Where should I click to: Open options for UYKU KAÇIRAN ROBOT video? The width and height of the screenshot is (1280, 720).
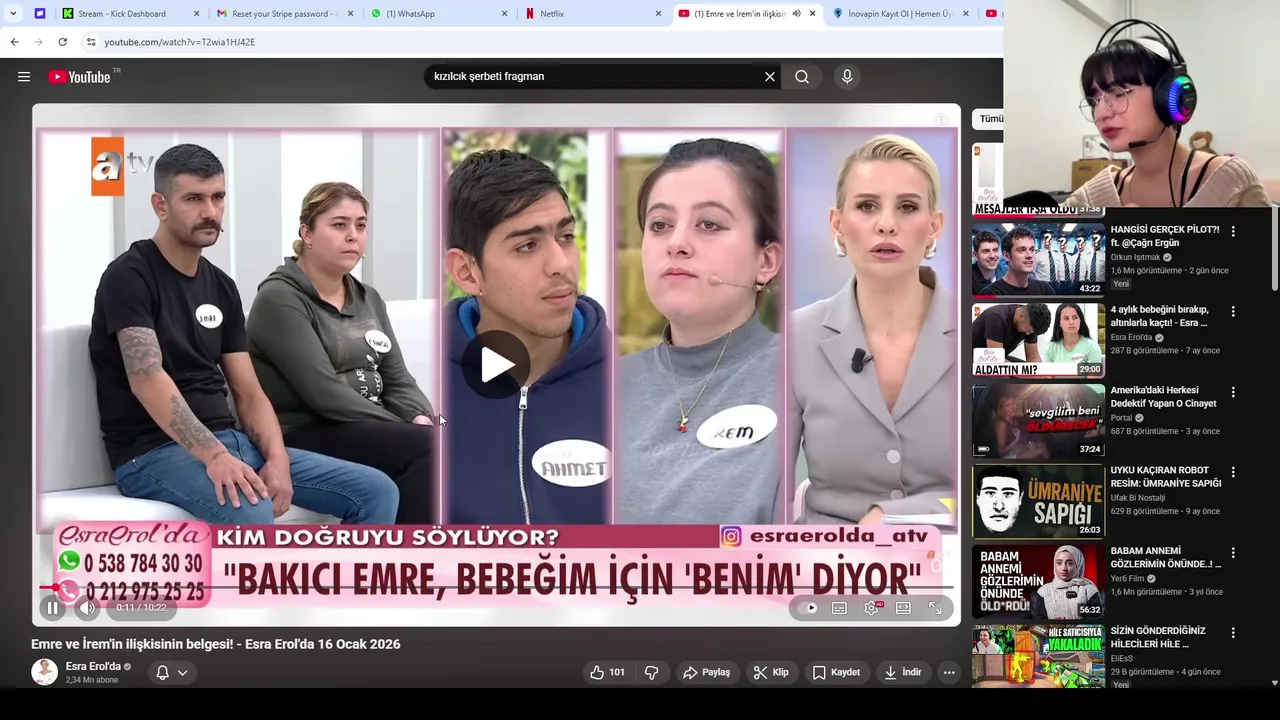(1233, 472)
